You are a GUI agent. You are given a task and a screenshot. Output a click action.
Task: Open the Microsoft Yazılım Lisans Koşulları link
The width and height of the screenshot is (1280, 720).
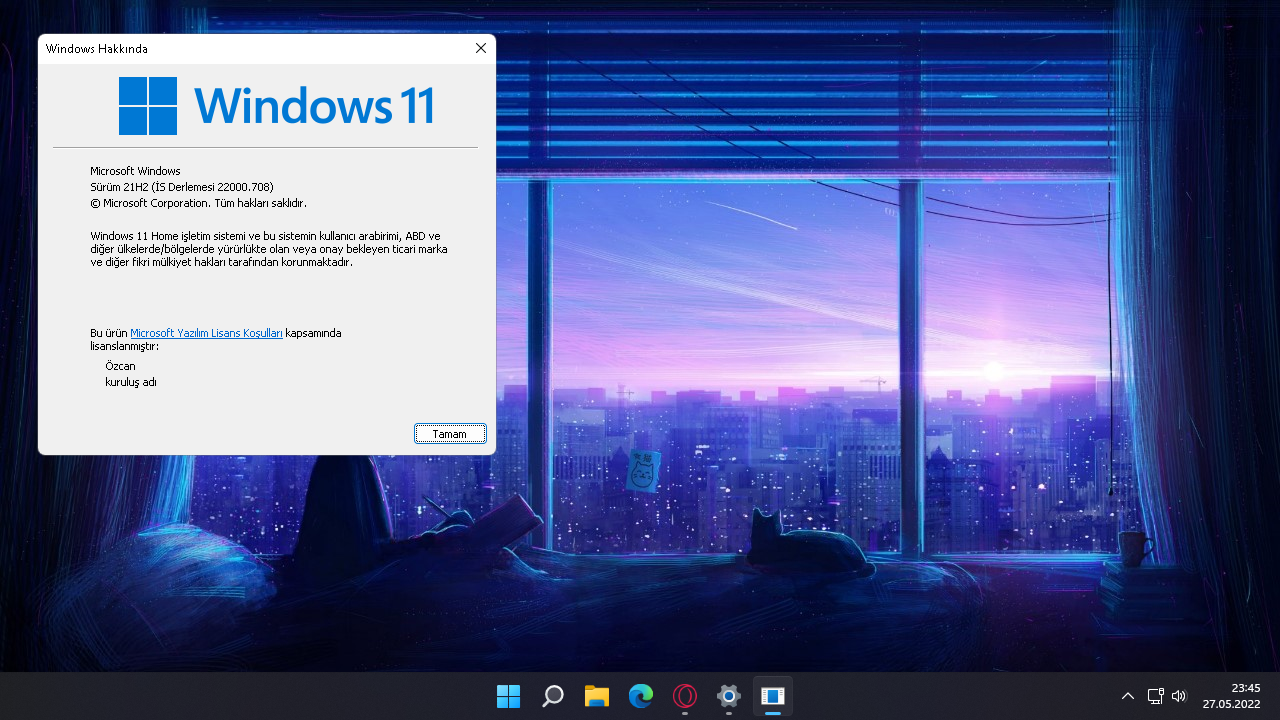206,333
